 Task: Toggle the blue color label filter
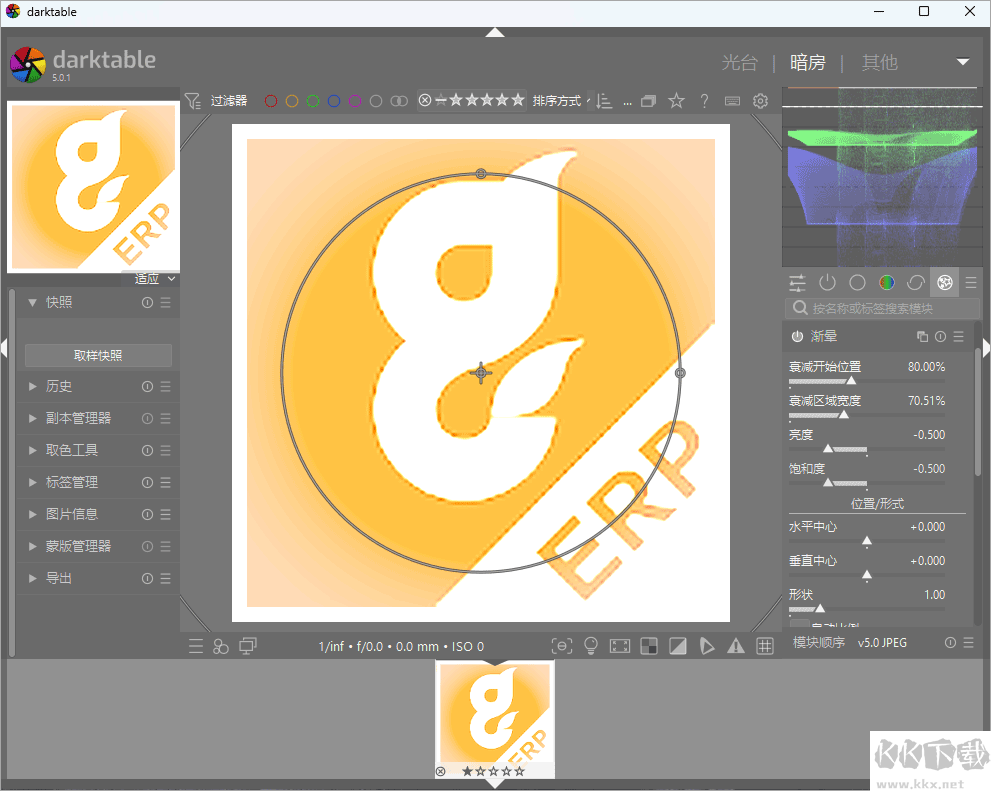click(334, 101)
